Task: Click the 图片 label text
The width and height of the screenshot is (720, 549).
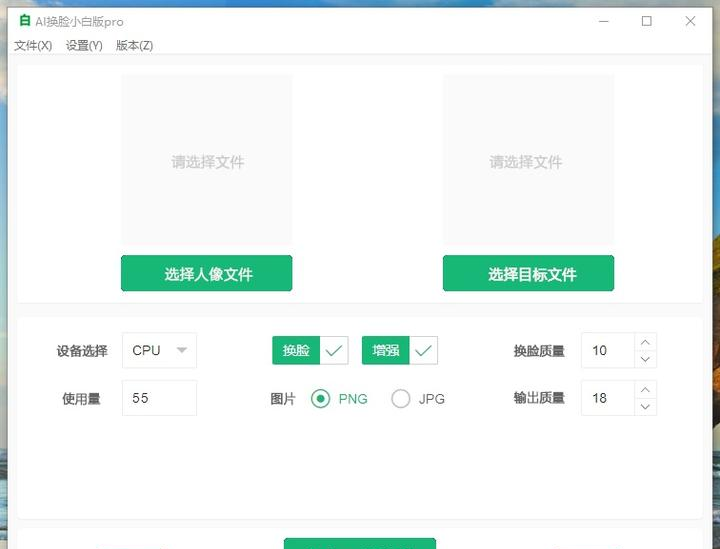Action: pyautogui.click(x=282, y=399)
